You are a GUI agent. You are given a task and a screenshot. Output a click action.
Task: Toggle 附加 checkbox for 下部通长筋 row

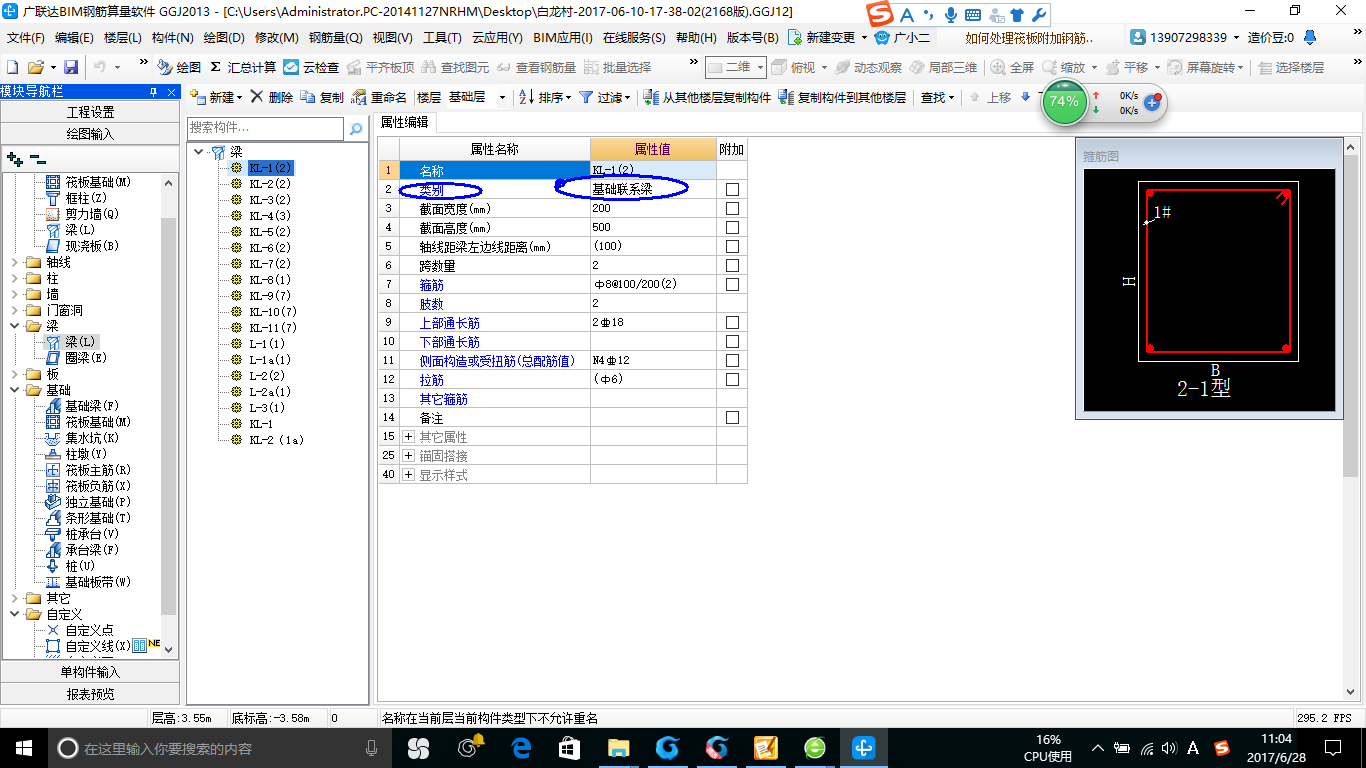tap(732, 341)
